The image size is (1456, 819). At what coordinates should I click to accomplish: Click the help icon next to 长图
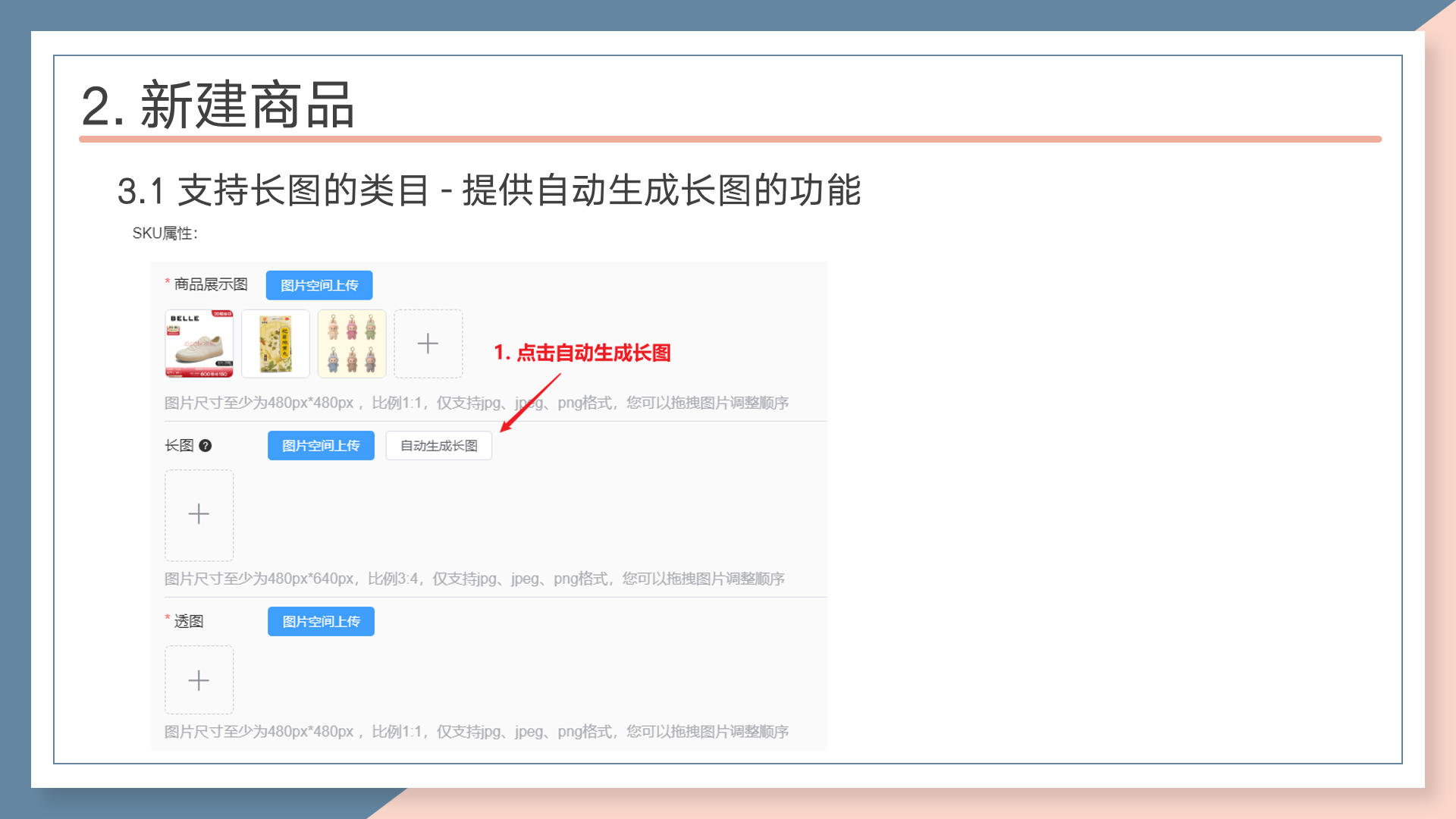[x=206, y=446]
